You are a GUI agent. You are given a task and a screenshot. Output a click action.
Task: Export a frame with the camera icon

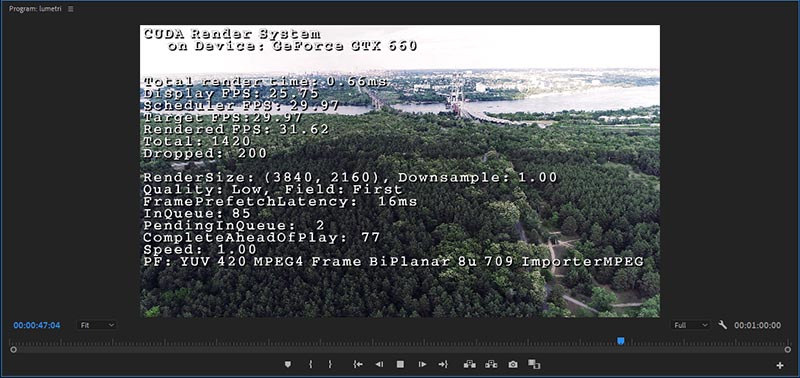pos(513,364)
